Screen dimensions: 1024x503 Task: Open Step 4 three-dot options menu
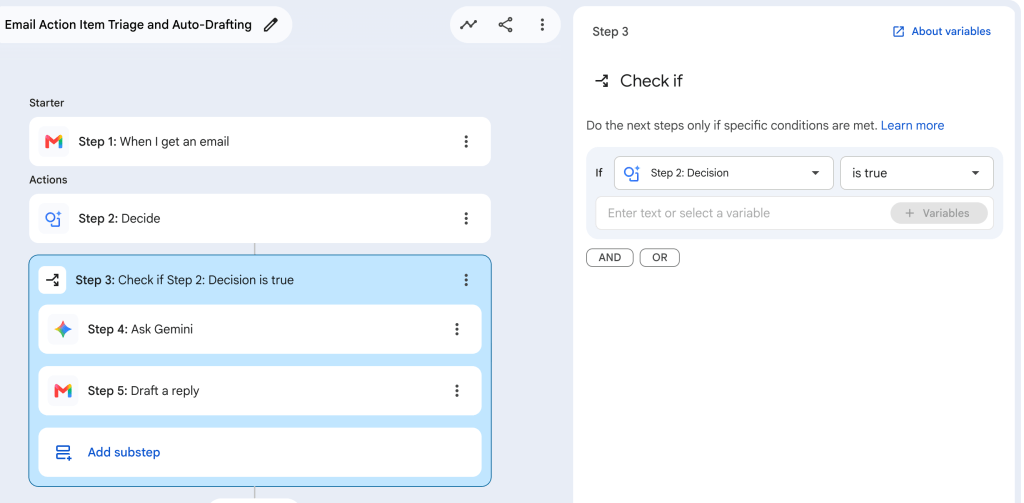pyautogui.click(x=457, y=330)
